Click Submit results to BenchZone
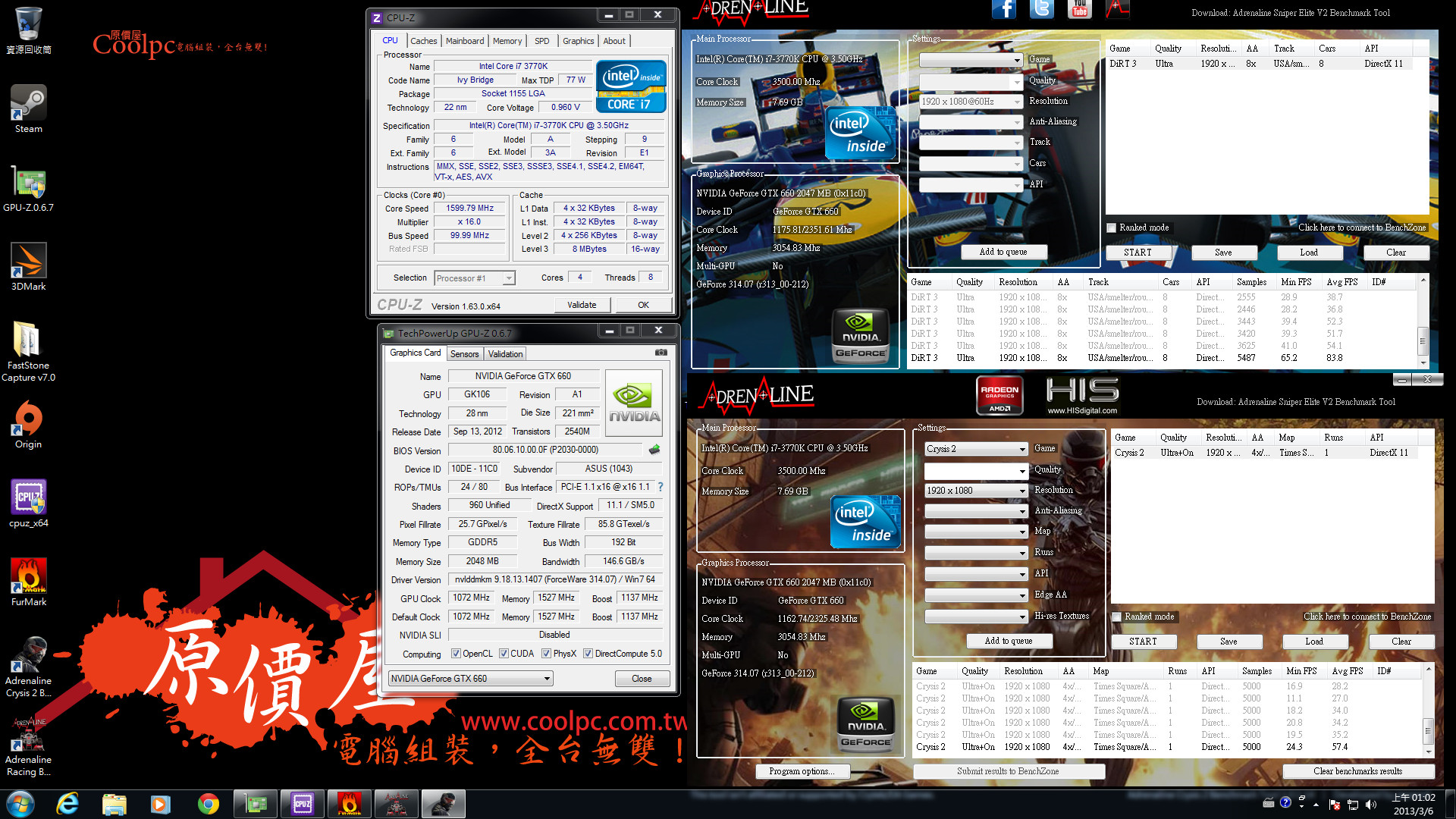Image resolution: width=1456 pixels, height=819 pixels. coord(1008,771)
